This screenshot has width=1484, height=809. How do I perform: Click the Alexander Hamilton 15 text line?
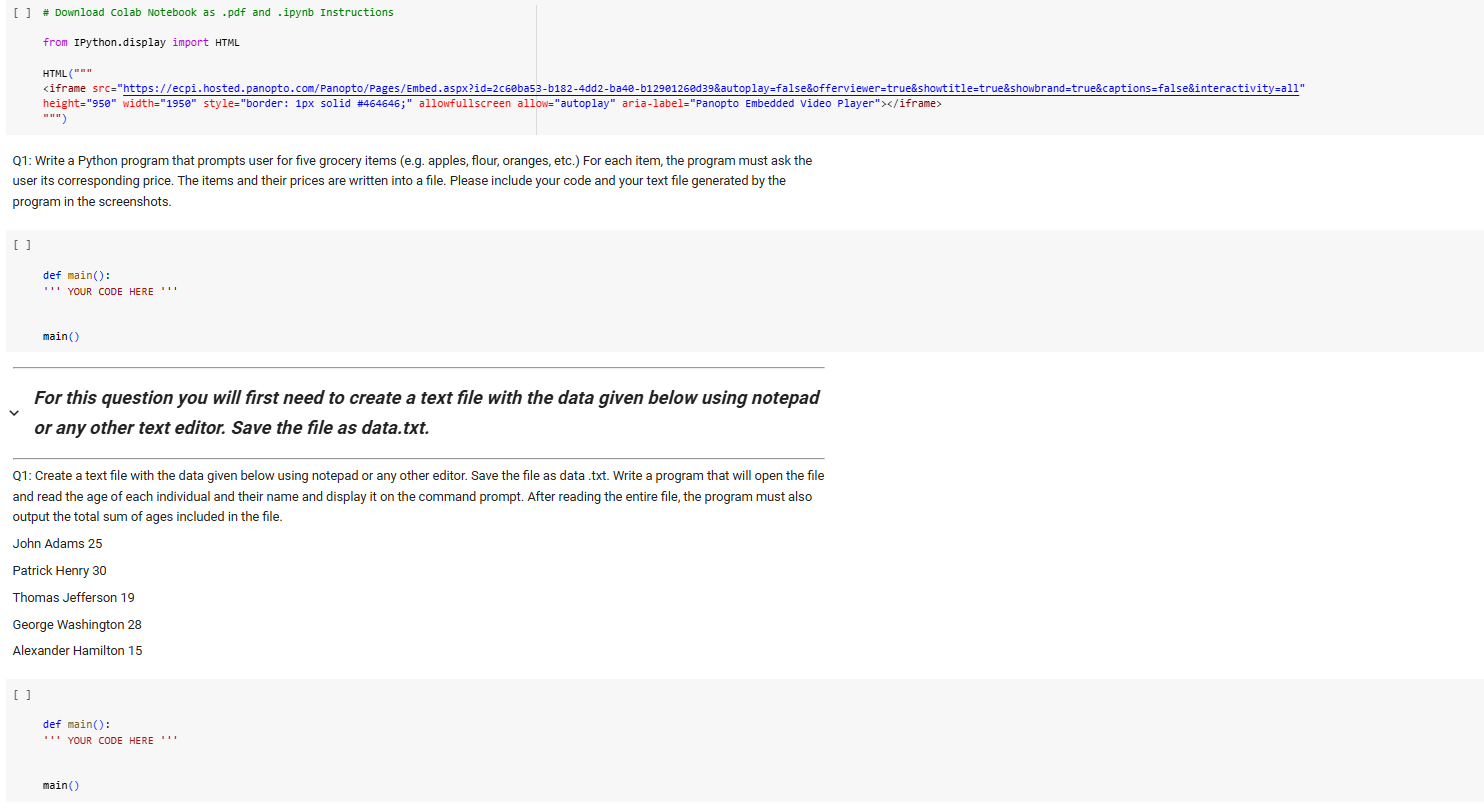coord(77,650)
